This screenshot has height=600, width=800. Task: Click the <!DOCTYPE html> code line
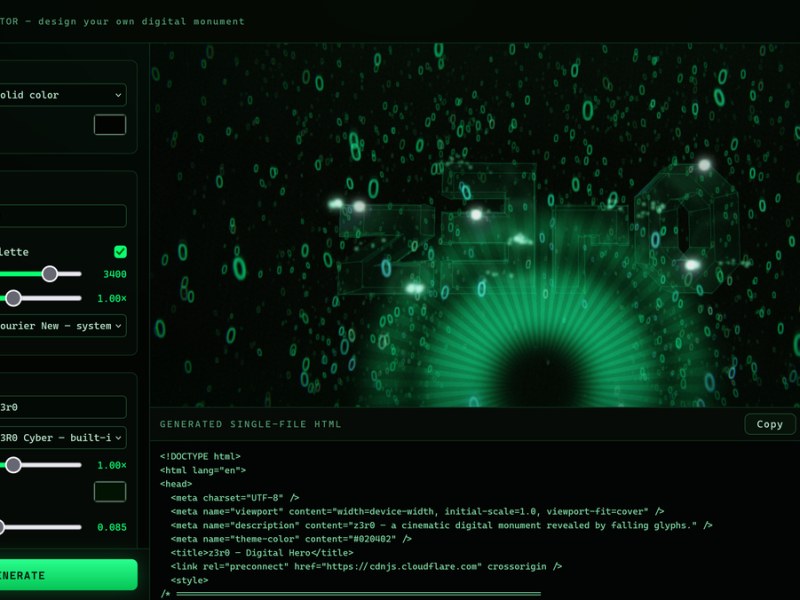pyautogui.click(x=200, y=456)
